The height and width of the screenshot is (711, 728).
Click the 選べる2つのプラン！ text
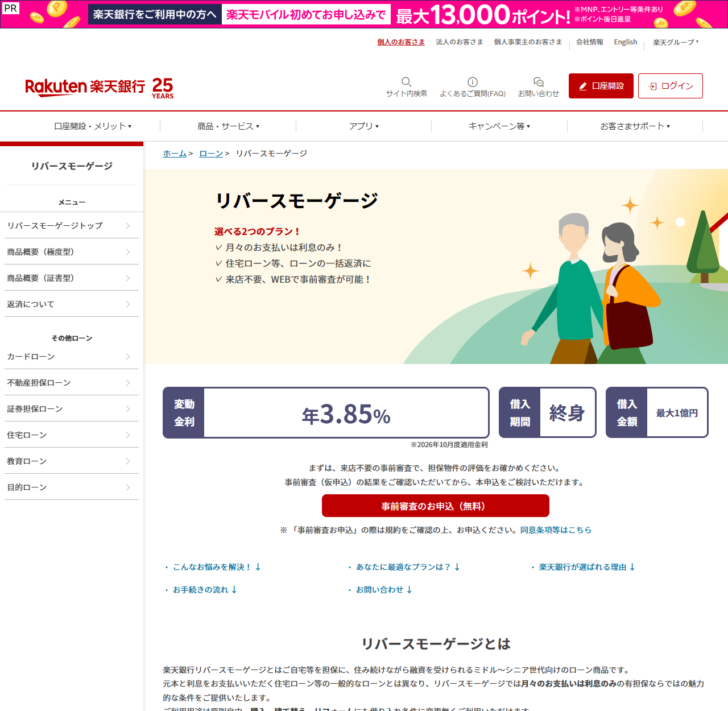click(x=257, y=231)
